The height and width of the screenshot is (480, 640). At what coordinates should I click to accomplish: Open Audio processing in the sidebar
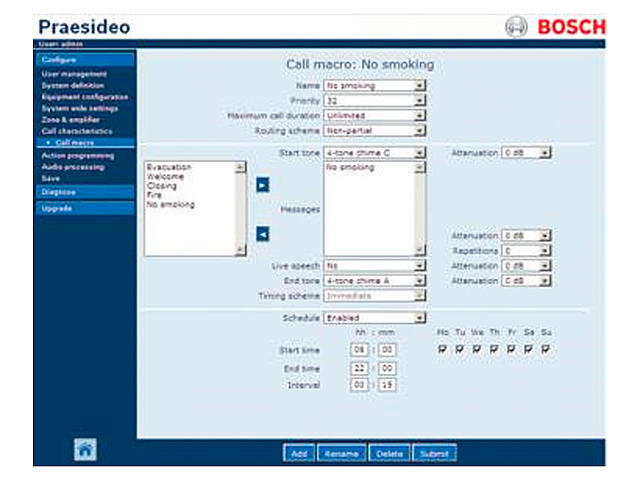pyautogui.click(x=73, y=167)
